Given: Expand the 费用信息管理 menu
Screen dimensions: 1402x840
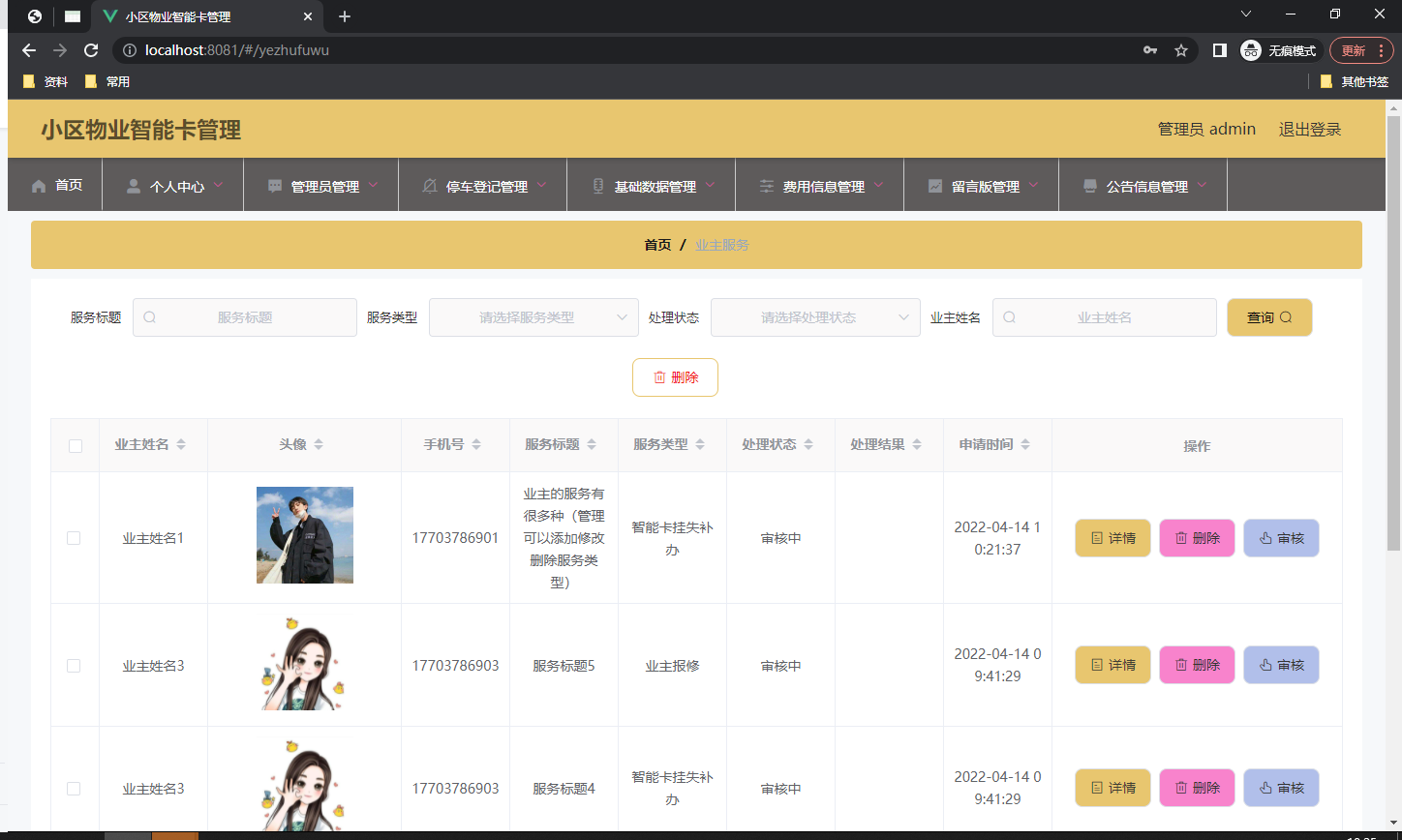Looking at the screenshot, I should 819,185.
